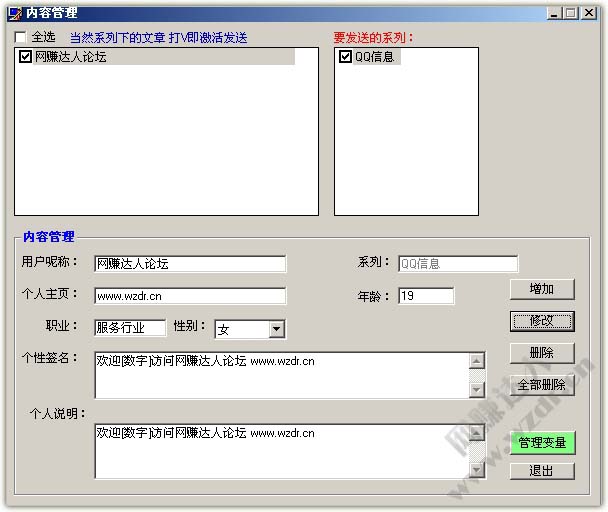The image size is (608, 512).
Task: Uncheck the 网赚达人论坛 list item checkbox
Action: click(25, 57)
